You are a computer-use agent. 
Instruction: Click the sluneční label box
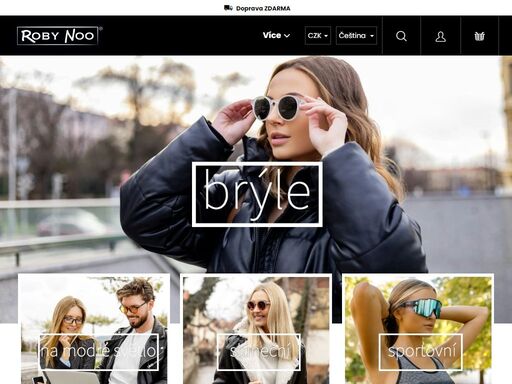click(x=259, y=352)
